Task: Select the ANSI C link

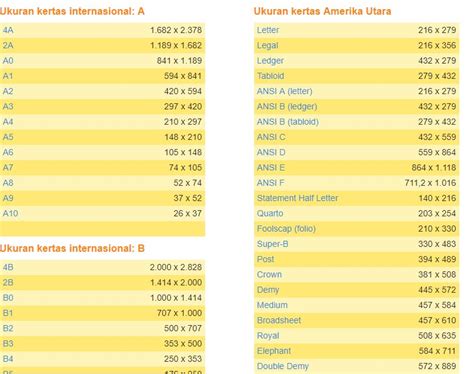Action: click(x=271, y=137)
